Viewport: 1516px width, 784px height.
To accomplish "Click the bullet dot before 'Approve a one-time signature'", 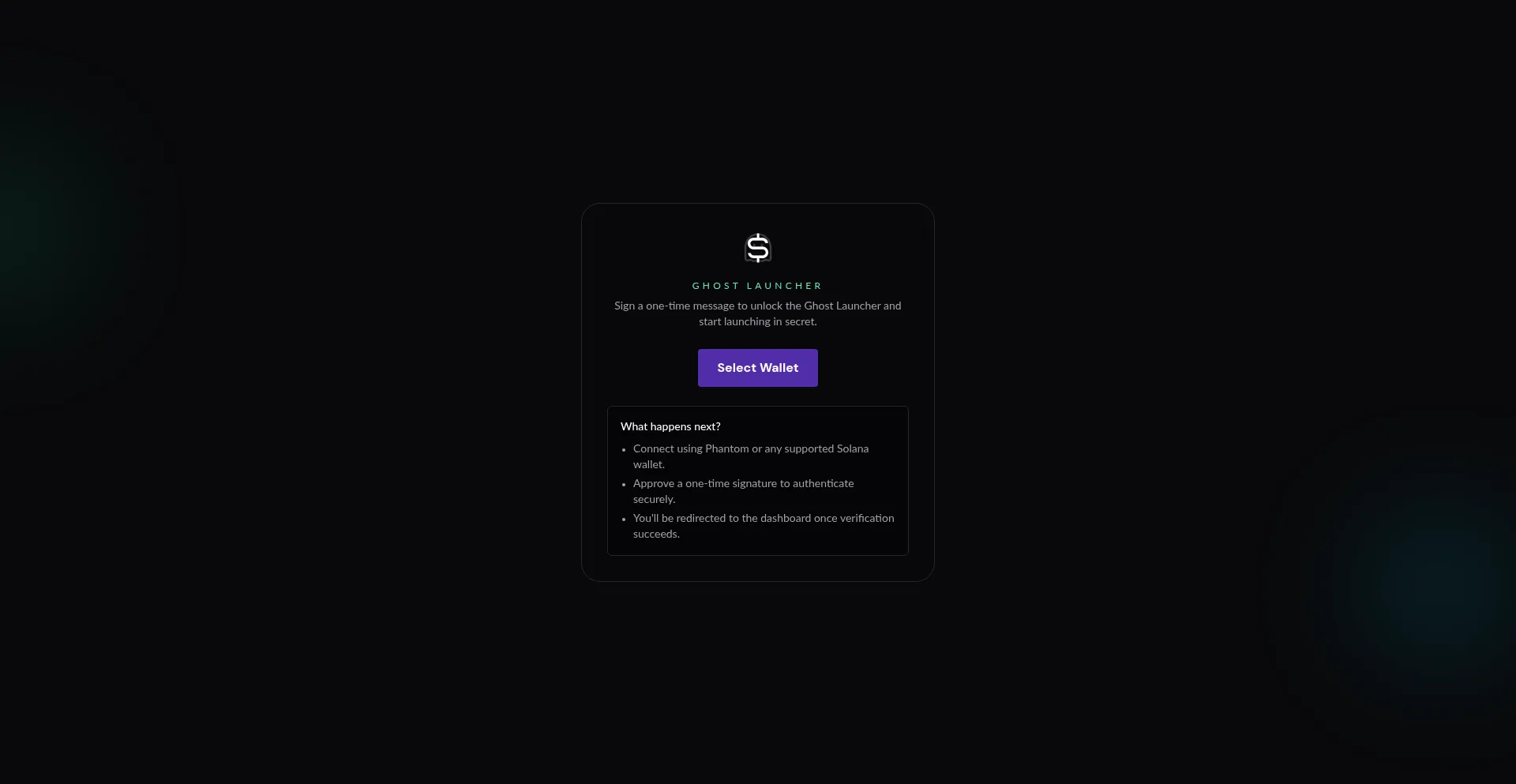I will 624,485.
